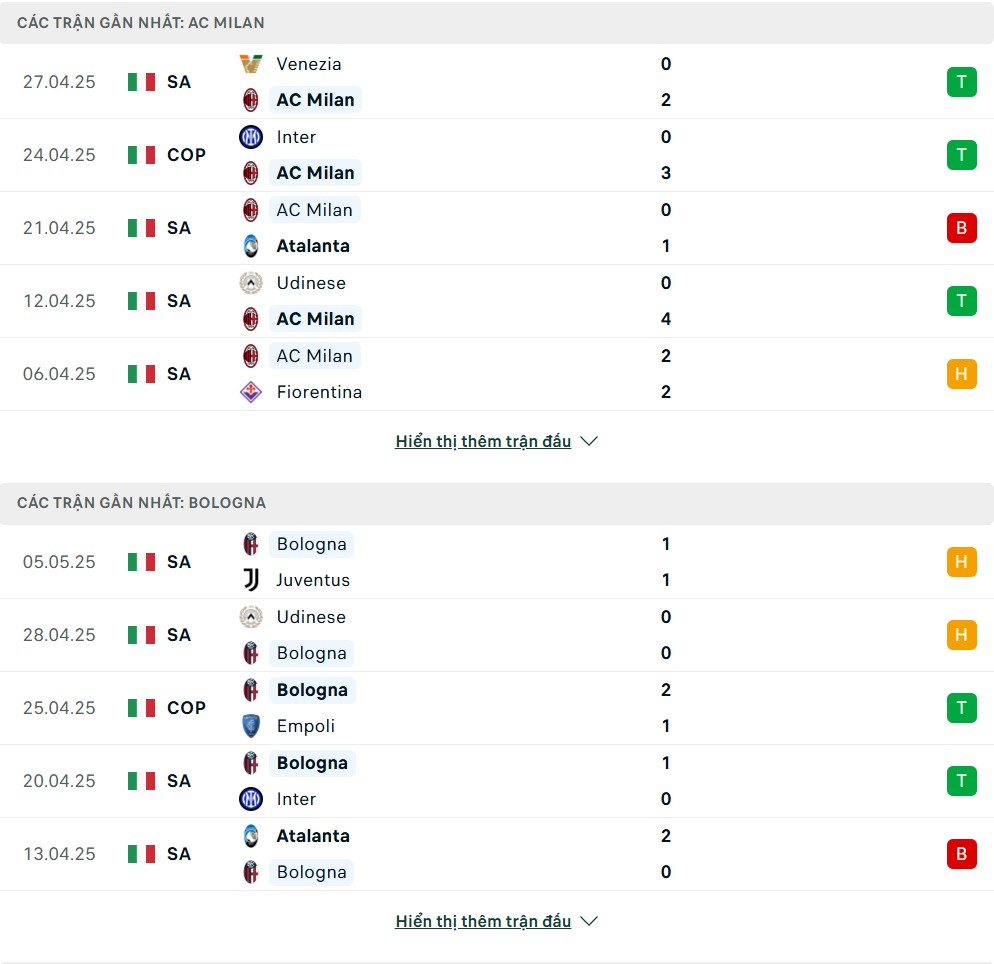Viewport: 994px width, 964px height.
Task: Click the green T badge for Venezia match
Action: tap(961, 82)
